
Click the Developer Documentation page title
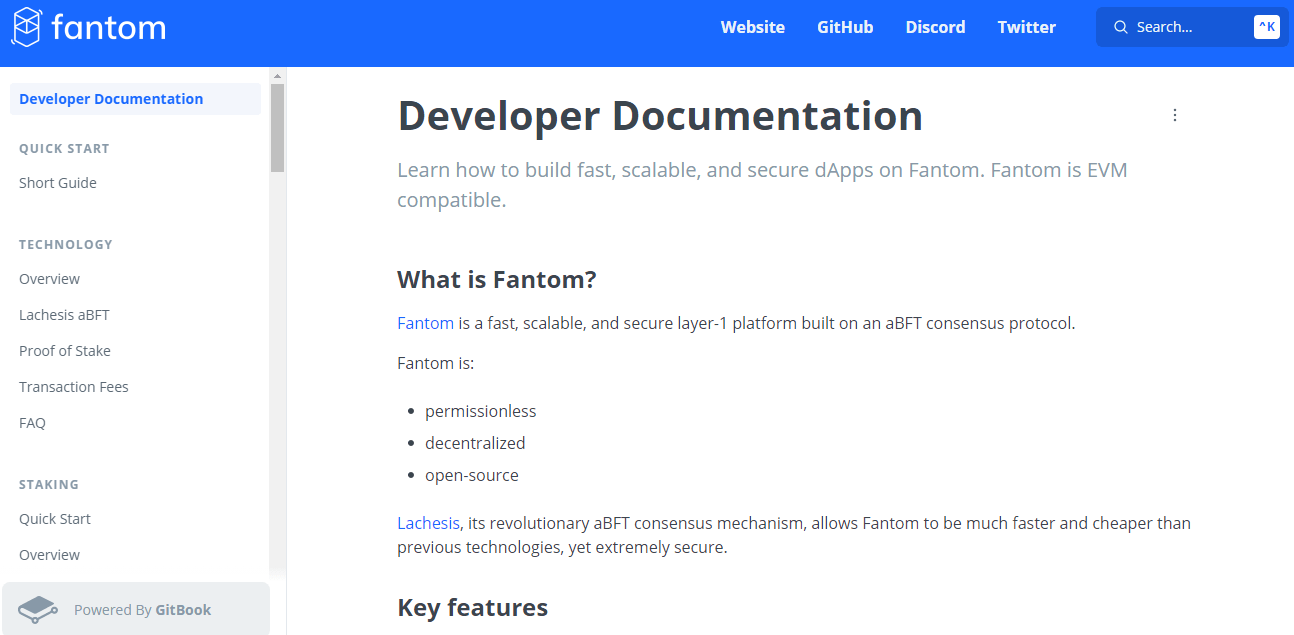point(660,116)
